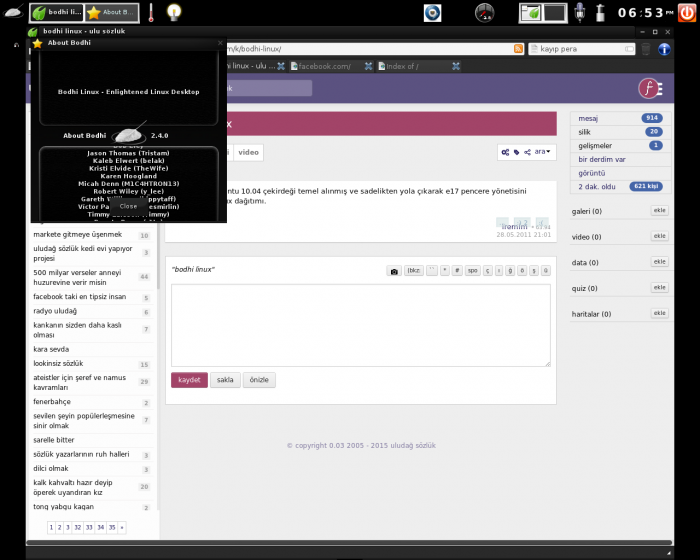Click the microphone icon in the system tray
Viewport: 700px width, 560px height.
pos(579,13)
